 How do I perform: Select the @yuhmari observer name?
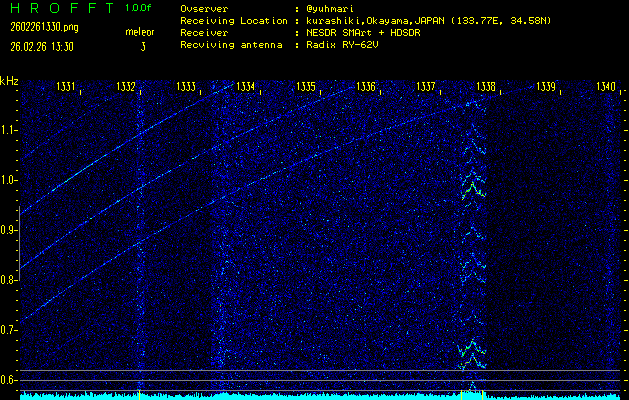[x=329, y=8]
